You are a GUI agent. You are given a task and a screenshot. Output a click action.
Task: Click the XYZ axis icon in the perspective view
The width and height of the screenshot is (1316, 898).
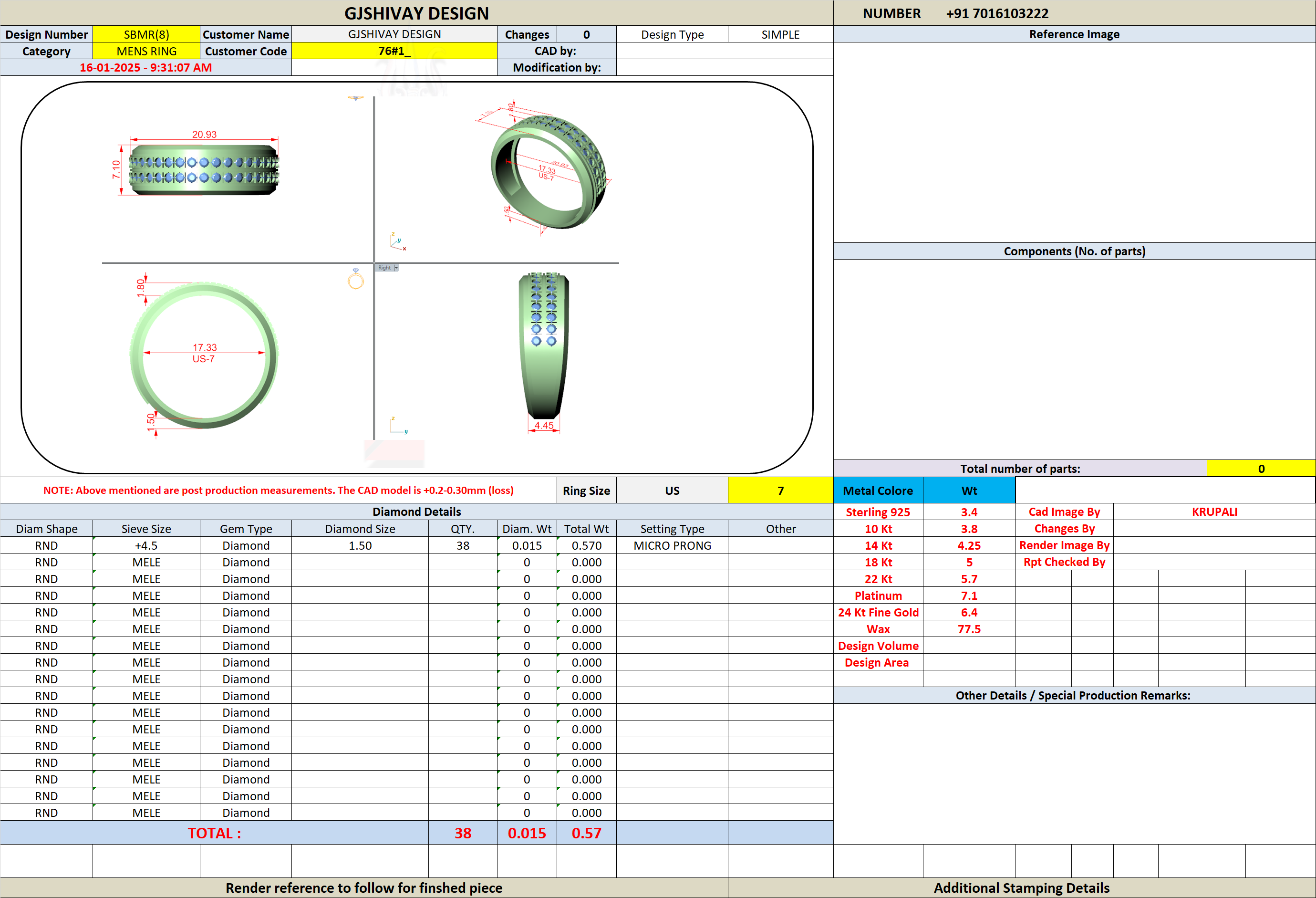click(398, 241)
